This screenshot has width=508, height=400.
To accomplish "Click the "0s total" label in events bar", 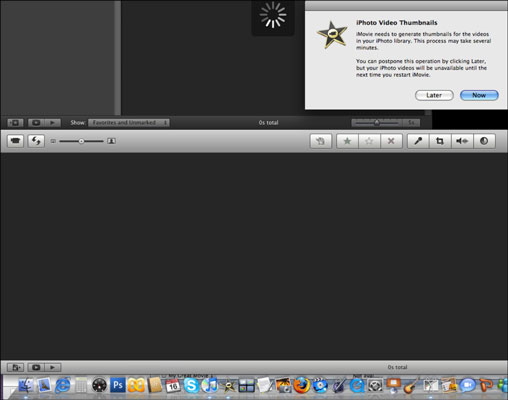I will point(397,367).
